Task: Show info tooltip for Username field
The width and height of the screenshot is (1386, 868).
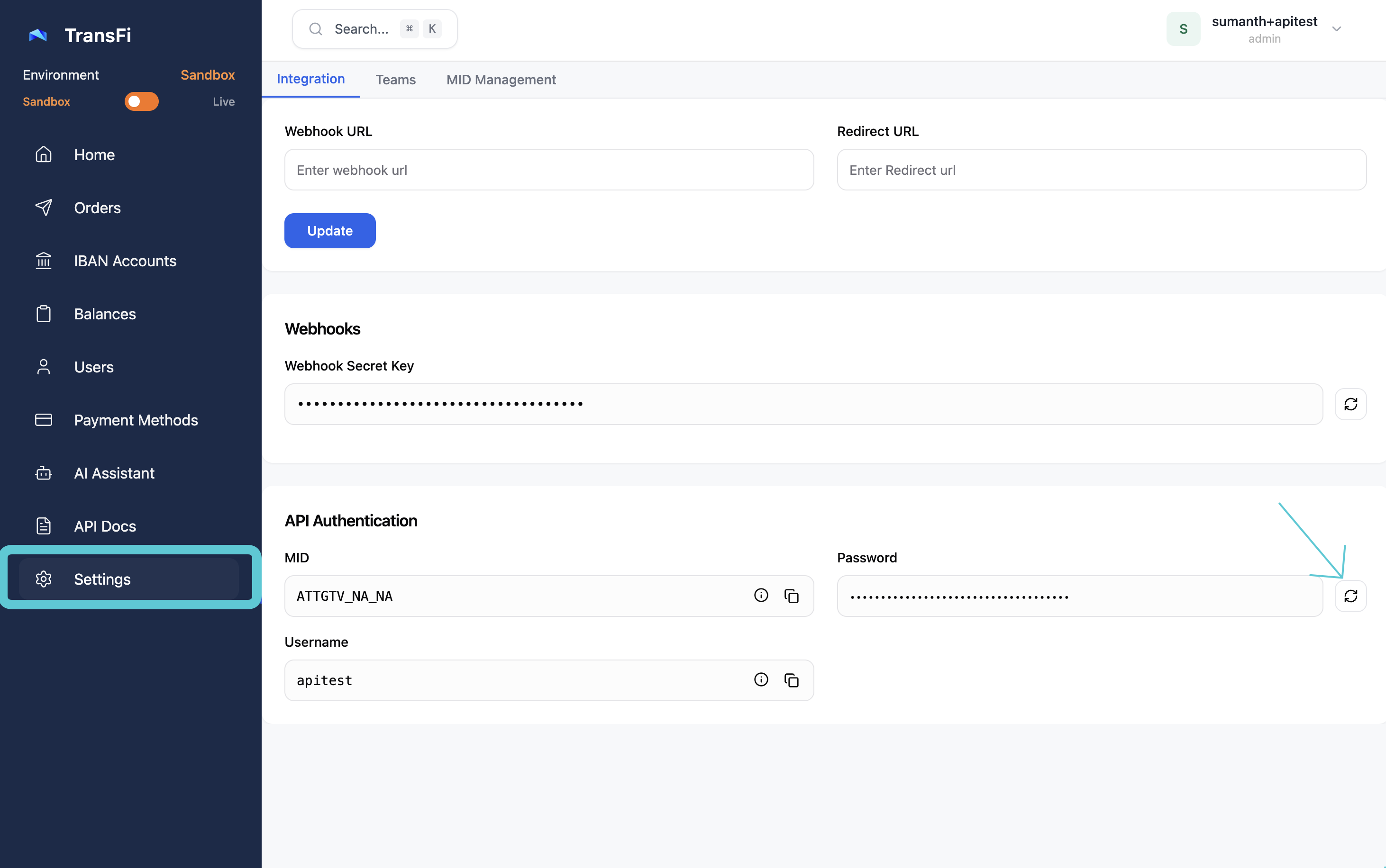Action: 761,680
